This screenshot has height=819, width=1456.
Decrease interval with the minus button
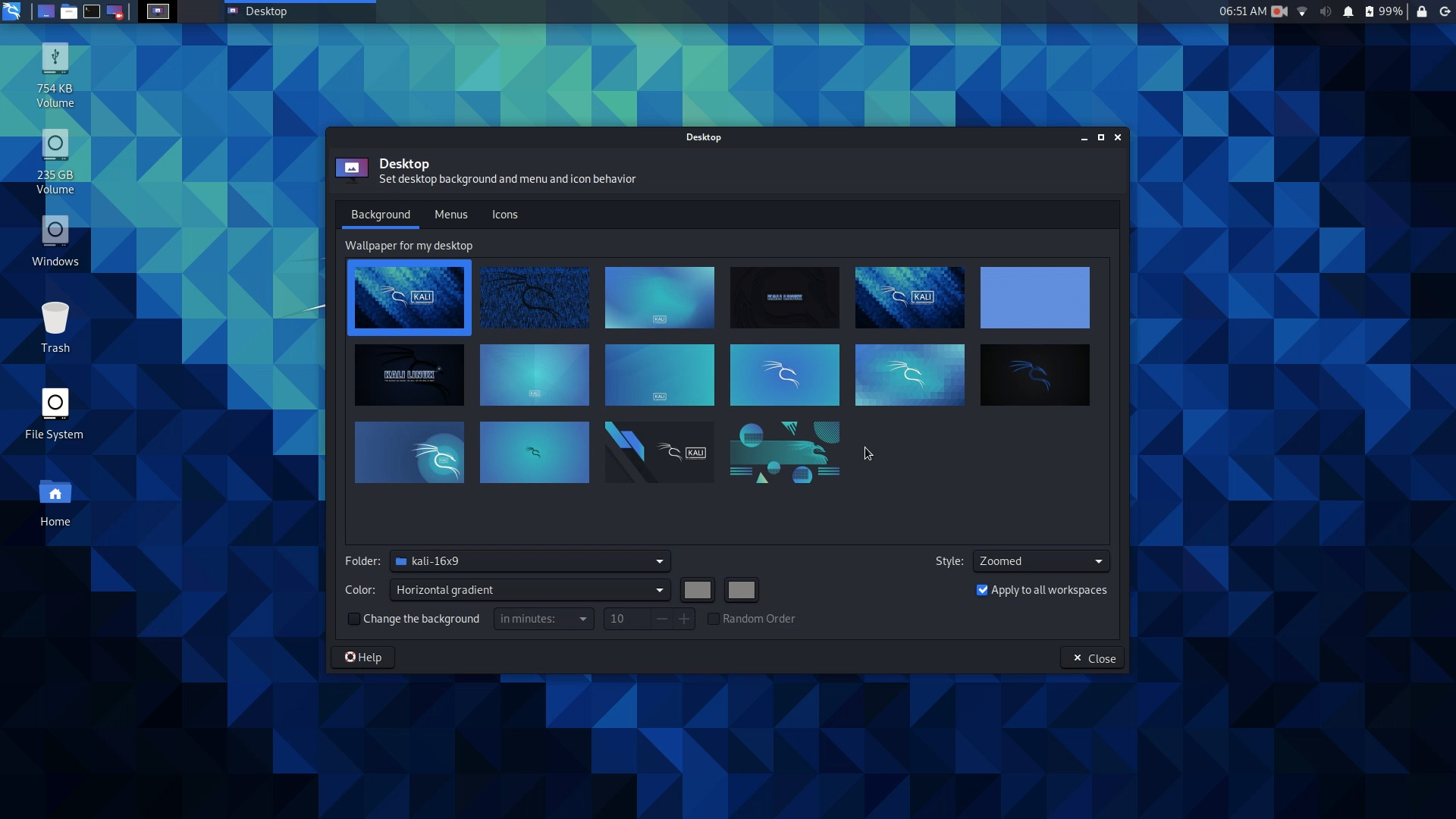click(x=662, y=619)
